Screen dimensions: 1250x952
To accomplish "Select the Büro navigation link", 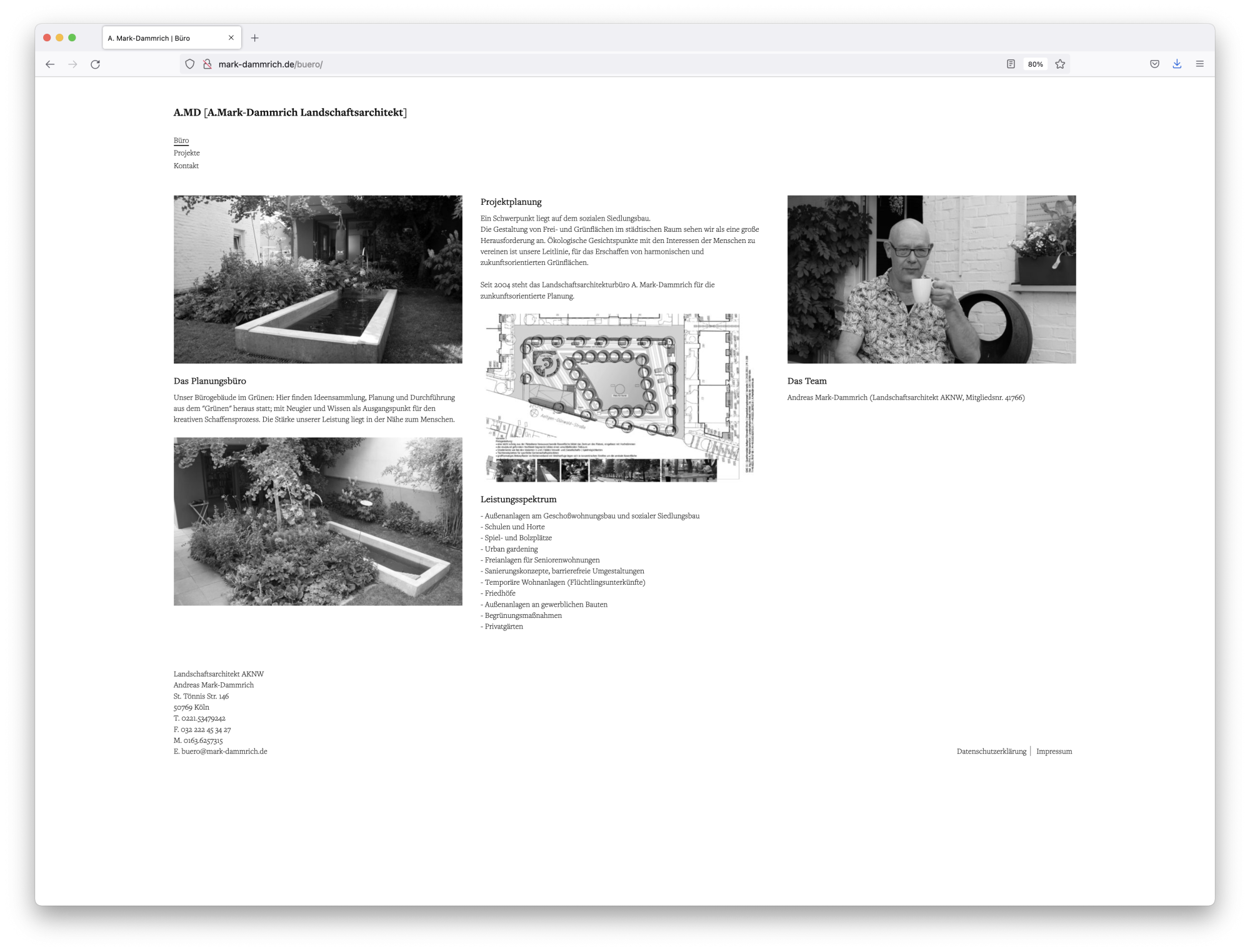I will [x=181, y=141].
